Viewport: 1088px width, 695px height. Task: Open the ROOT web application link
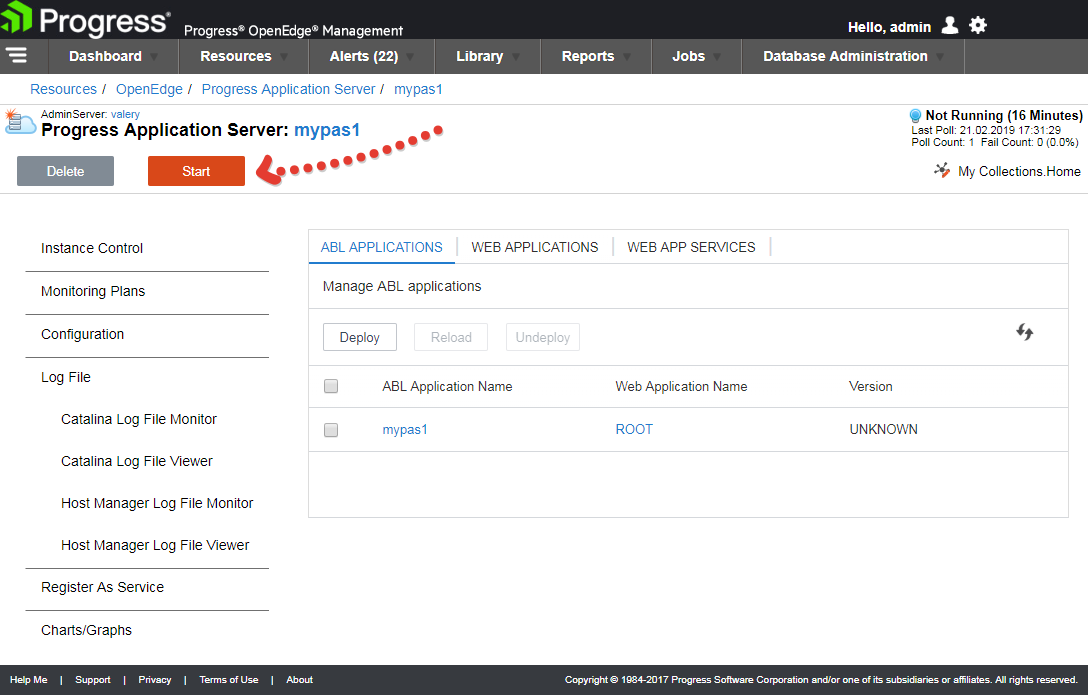[634, 429]
